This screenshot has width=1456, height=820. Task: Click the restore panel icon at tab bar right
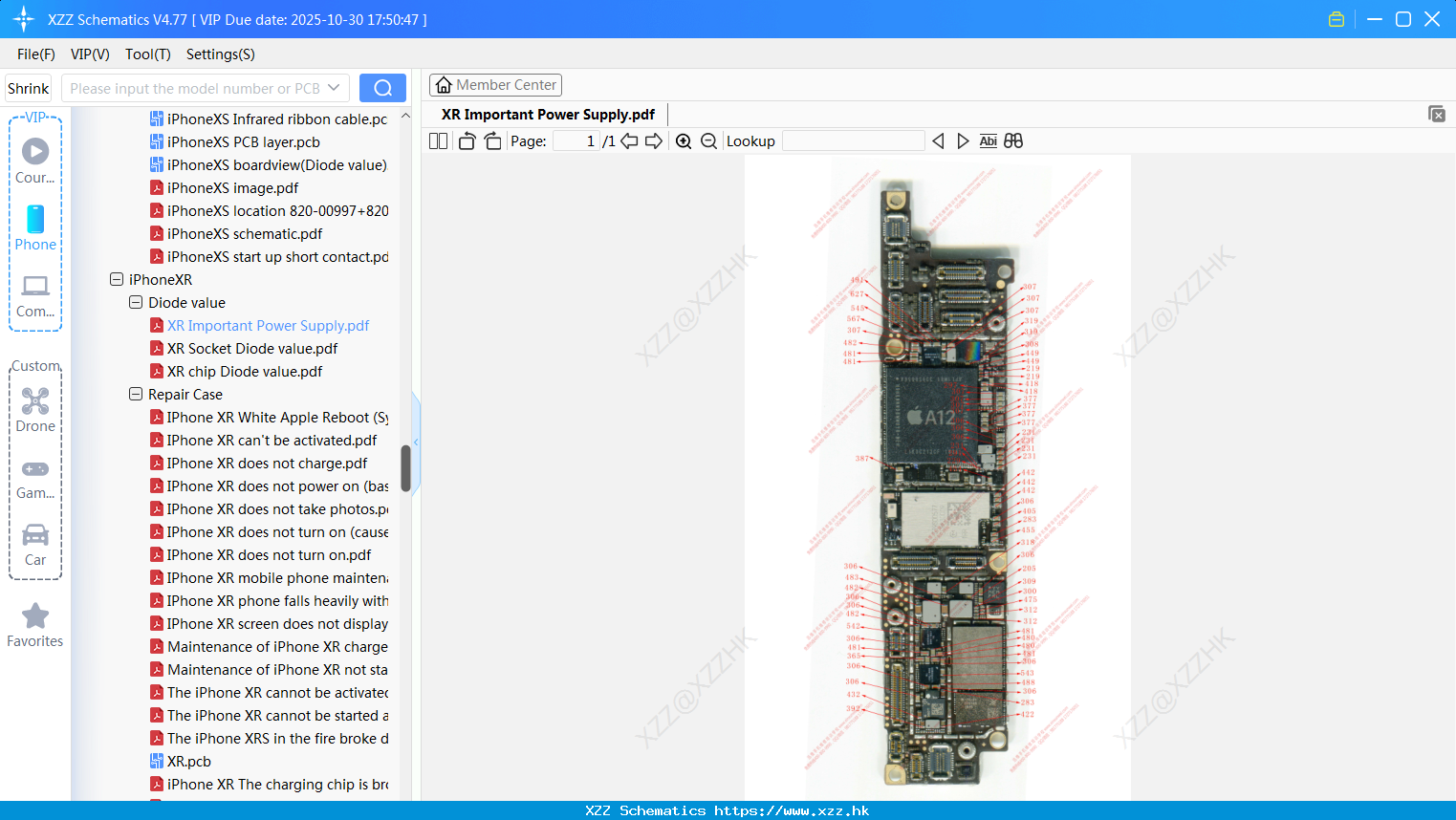1436,114
